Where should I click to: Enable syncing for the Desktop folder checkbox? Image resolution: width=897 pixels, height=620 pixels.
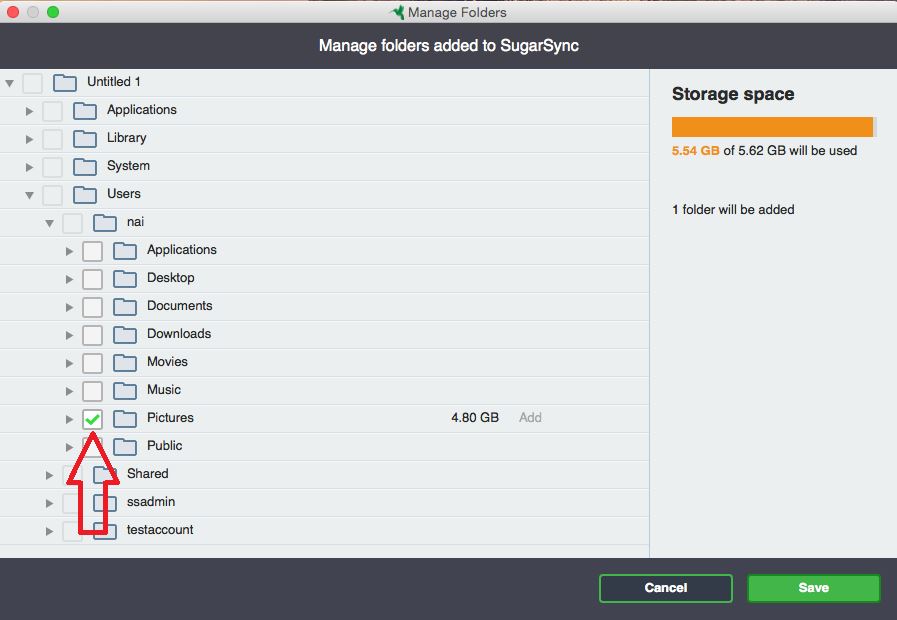(x=92, y=278)
